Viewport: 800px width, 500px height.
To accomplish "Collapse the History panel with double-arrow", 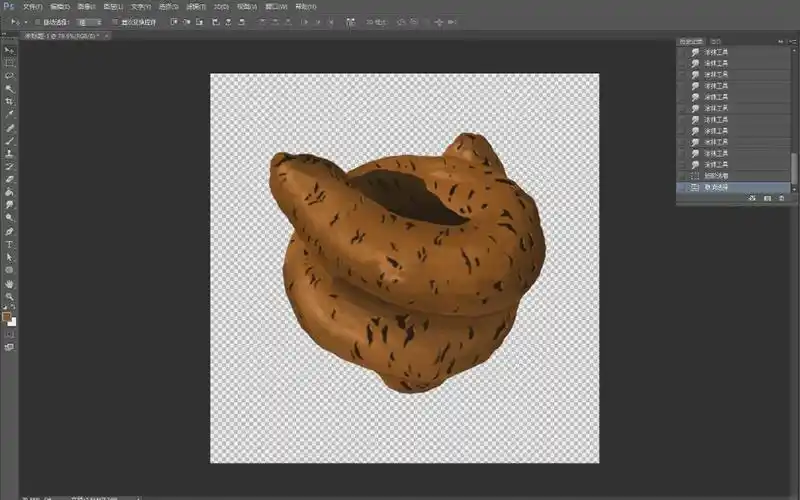I will (x=780, y=41).
